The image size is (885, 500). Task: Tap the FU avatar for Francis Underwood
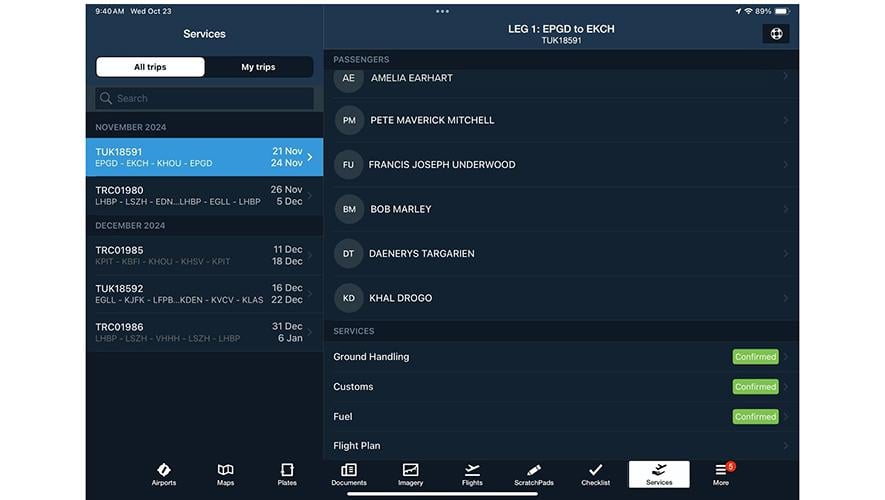(x=348, y=165)
